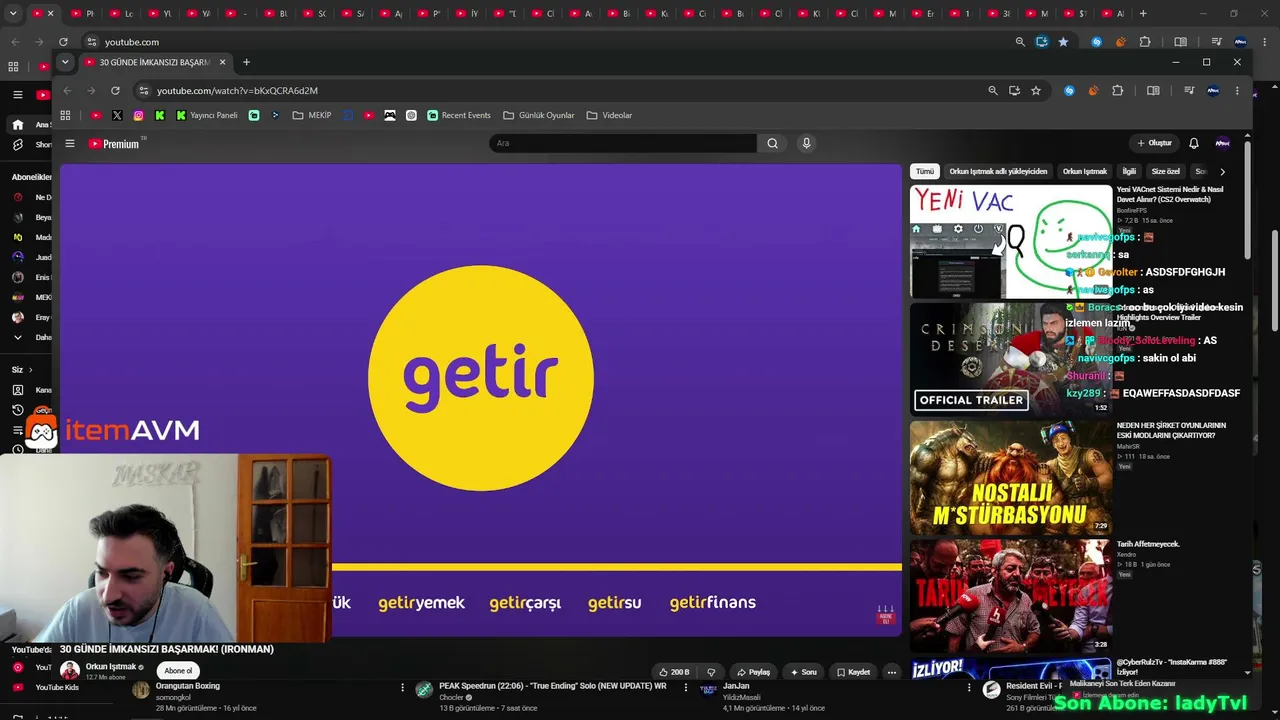The height and width of the screenshot is (720, 1280).
Task: Open a new tab in front window
Action: pos(246,62)
